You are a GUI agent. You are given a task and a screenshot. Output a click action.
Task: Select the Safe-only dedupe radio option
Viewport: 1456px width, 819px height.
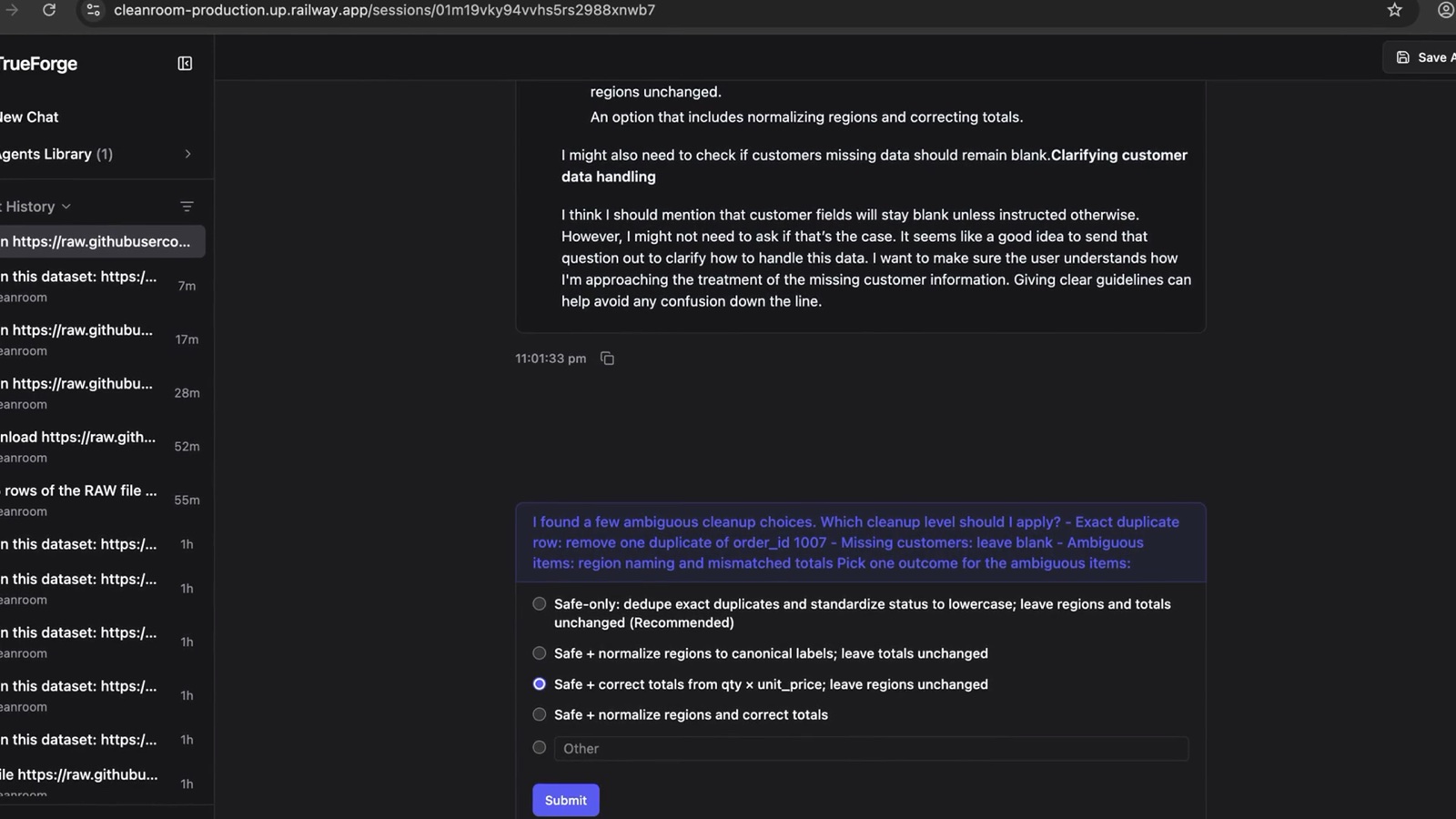click(540, 603)
